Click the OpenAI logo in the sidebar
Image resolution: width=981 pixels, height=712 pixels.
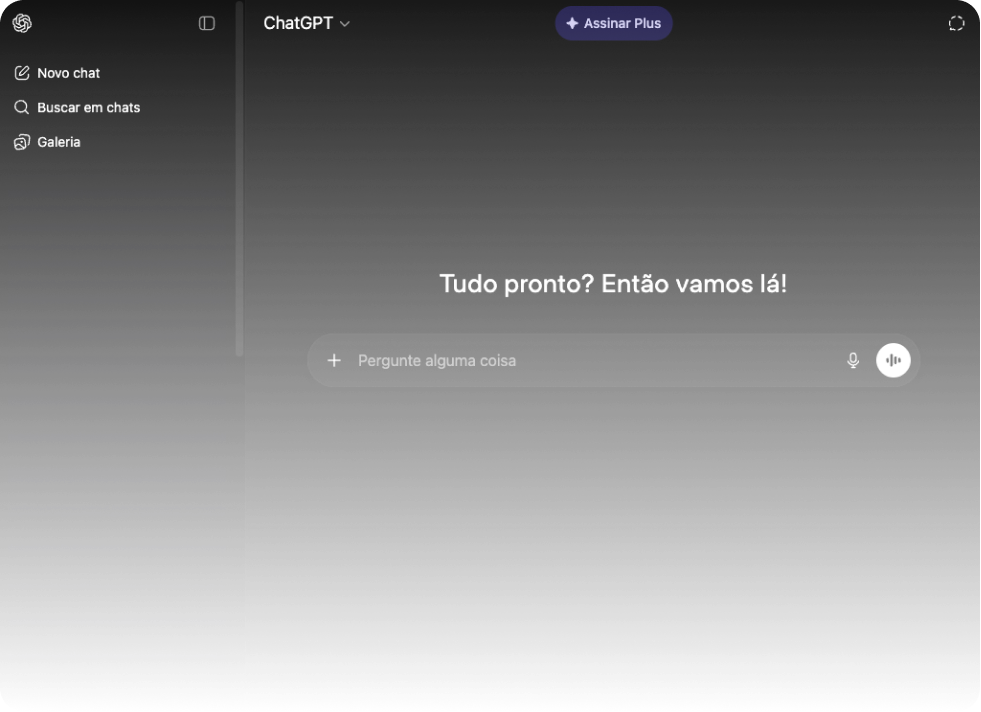tap(22, 23)
